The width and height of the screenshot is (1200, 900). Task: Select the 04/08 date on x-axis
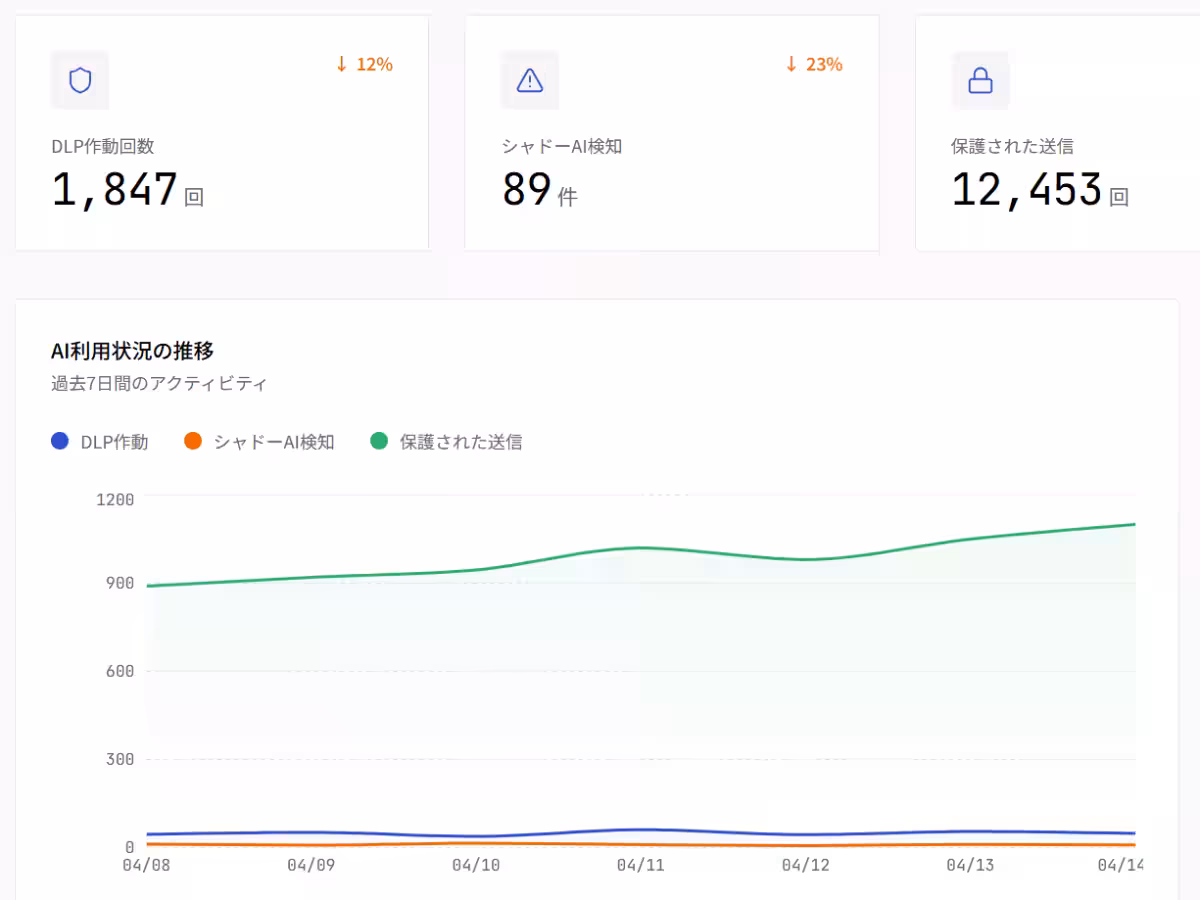(x=146, y=864)
